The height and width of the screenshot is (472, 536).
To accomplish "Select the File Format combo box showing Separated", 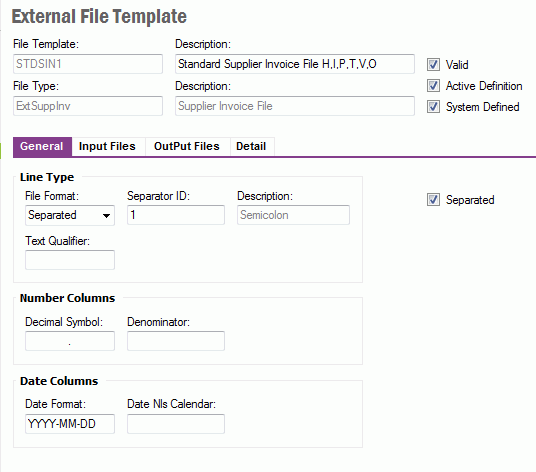I will tap(70, 215).
